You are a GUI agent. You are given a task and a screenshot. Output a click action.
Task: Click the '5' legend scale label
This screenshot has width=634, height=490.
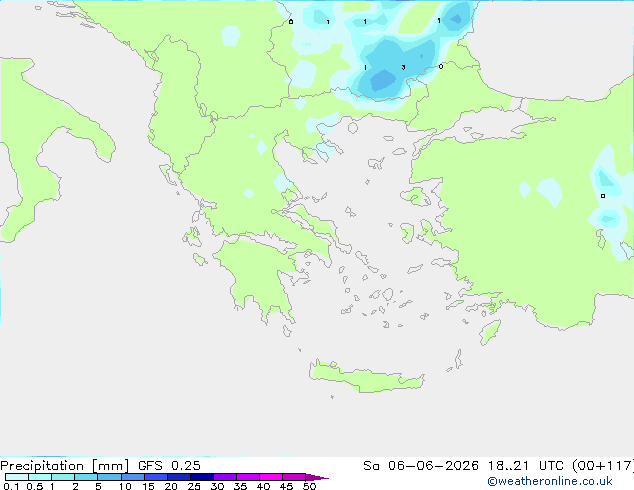point(98,486)
